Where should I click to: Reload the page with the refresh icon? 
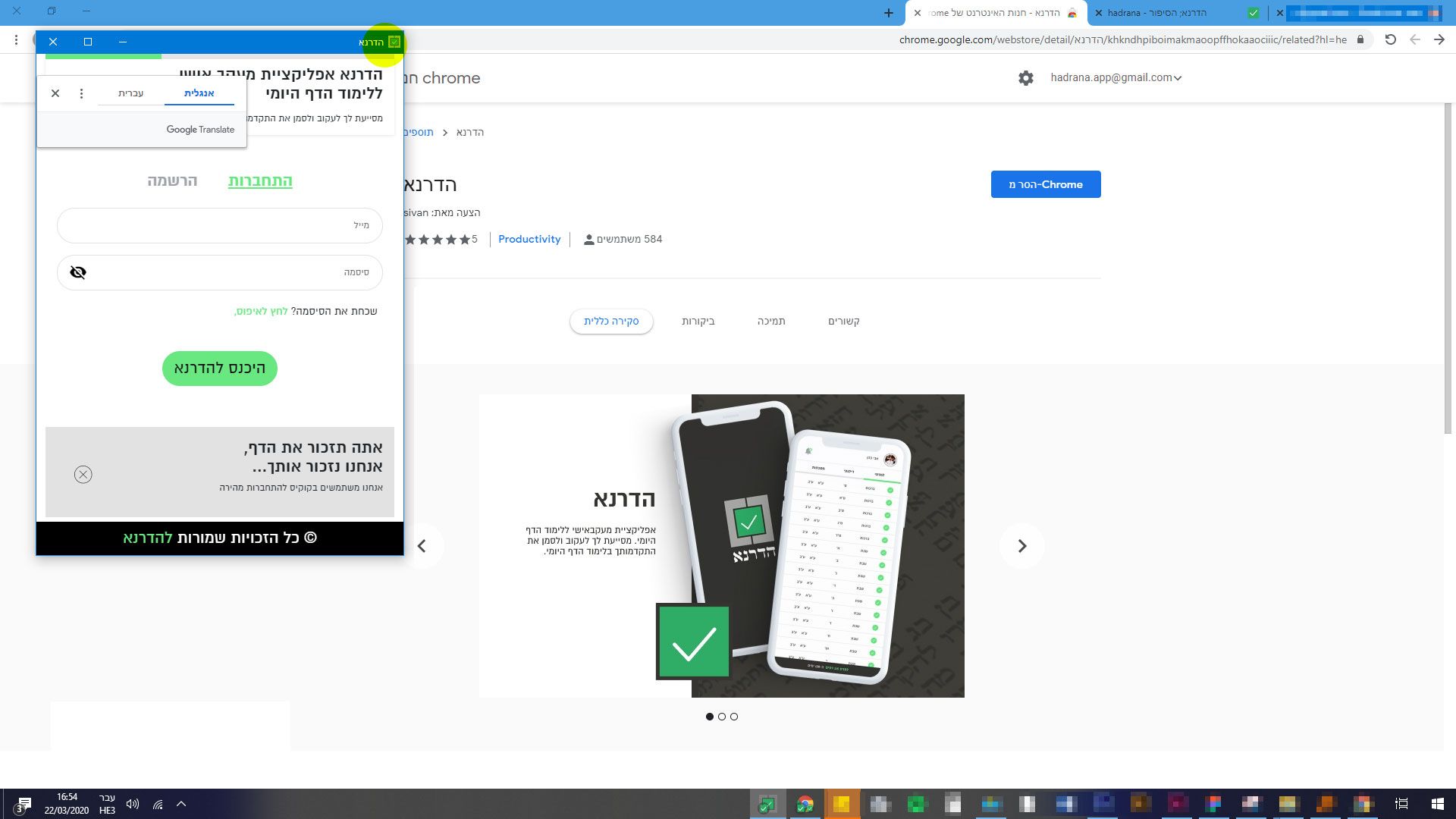tap(1390, 39)
